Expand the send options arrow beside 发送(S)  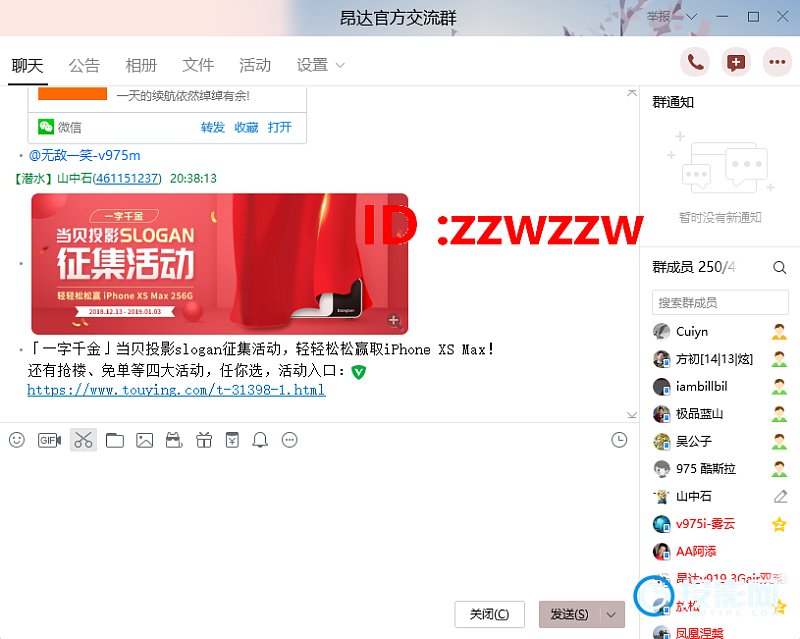611,615
